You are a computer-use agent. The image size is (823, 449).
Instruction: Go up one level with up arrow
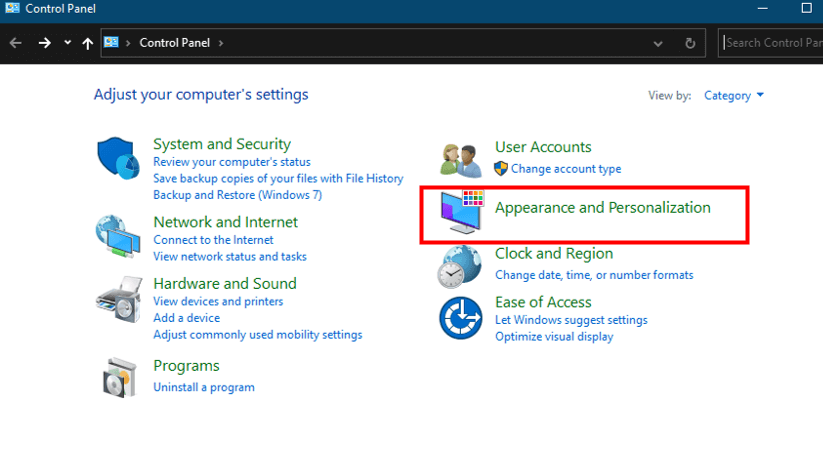pos(88,43)
